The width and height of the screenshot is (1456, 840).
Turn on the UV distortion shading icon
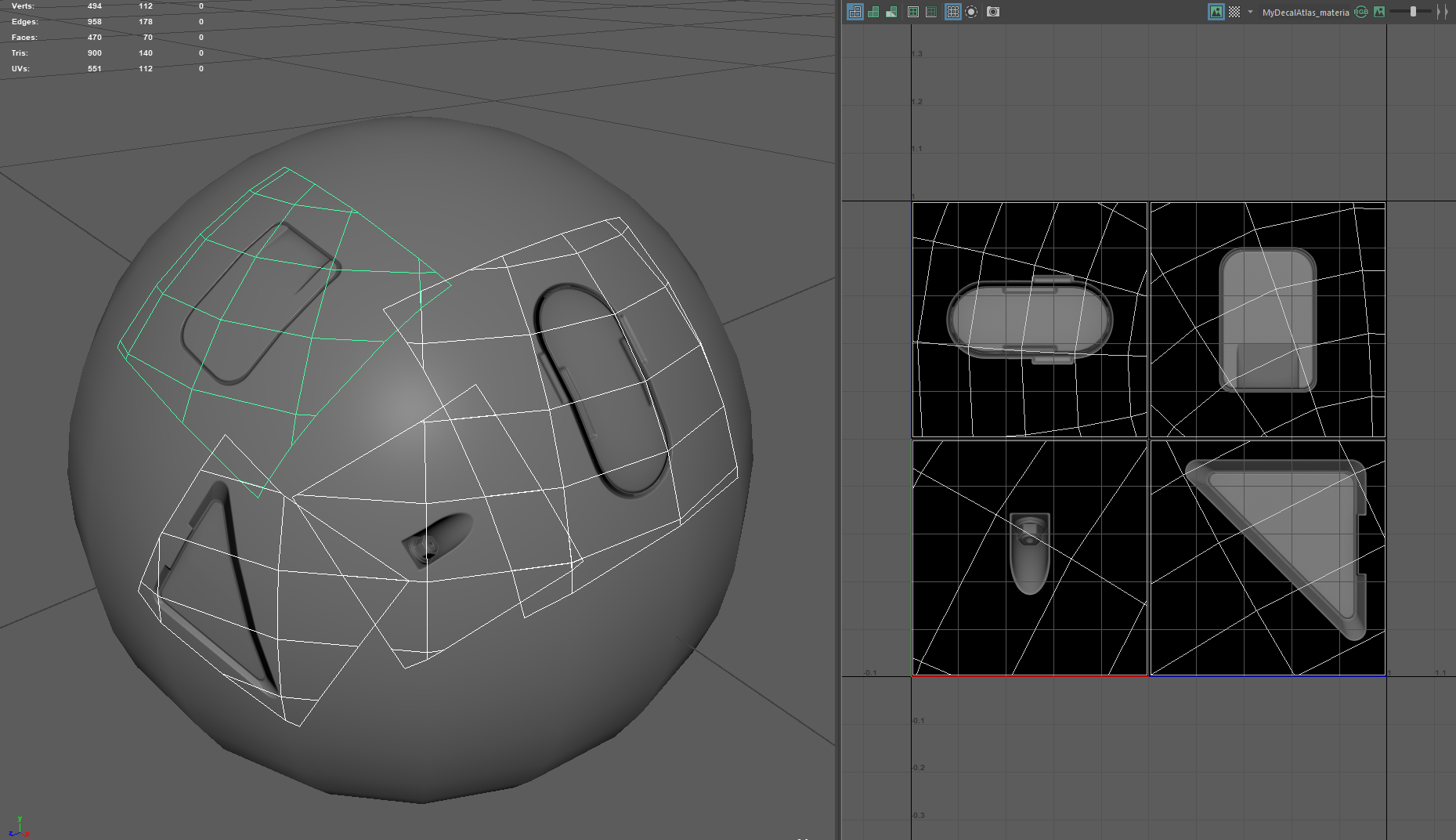pyautogui.click(x=891, y=12)
